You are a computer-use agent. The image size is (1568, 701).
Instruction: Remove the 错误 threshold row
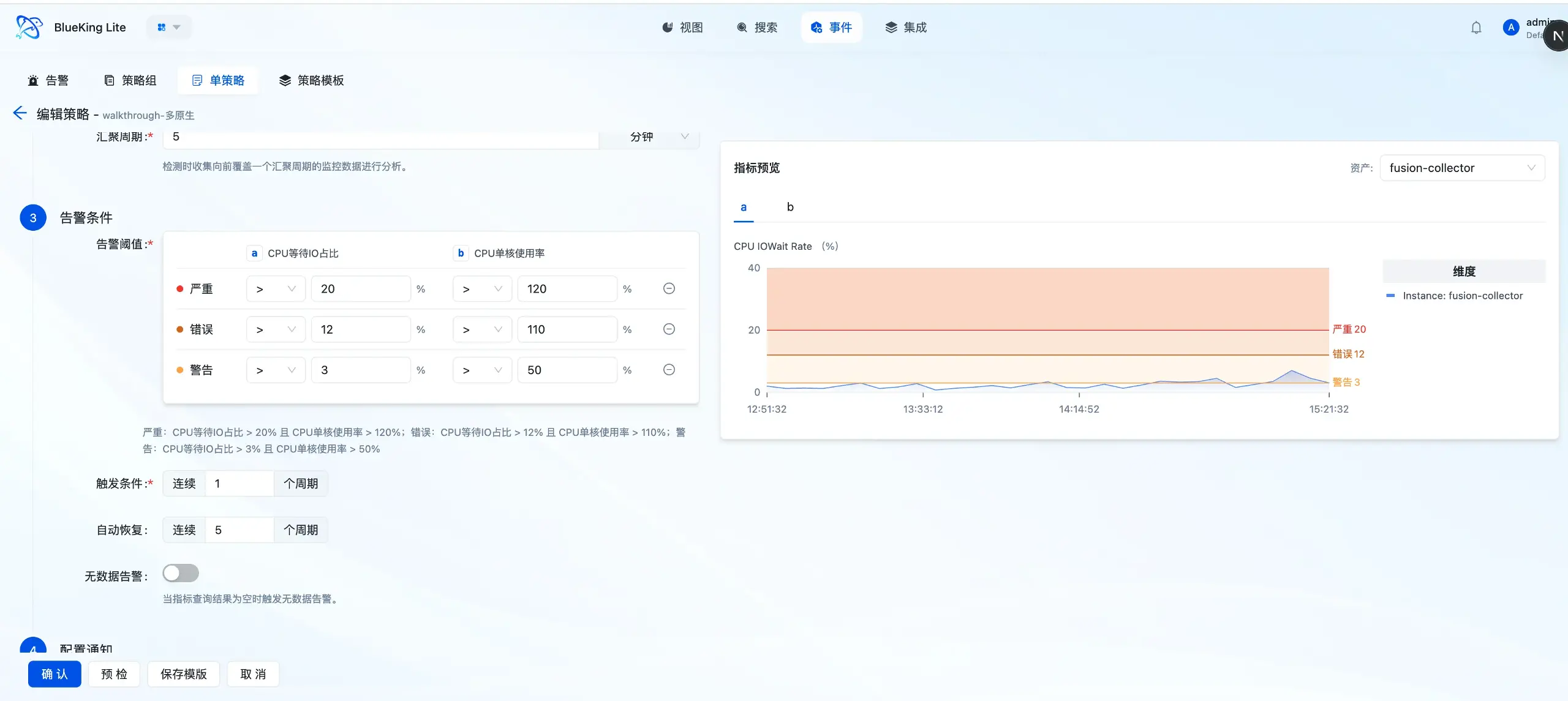pyautogui.click(x=669, y=329)
